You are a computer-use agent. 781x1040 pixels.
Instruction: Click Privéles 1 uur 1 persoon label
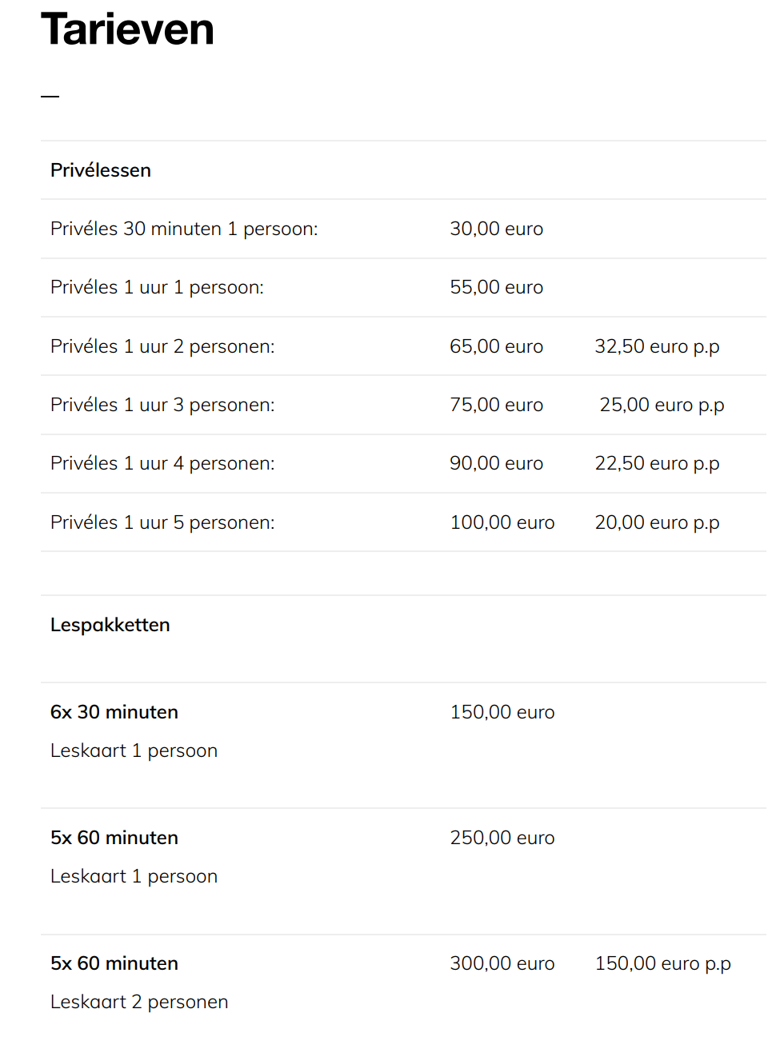157,287
